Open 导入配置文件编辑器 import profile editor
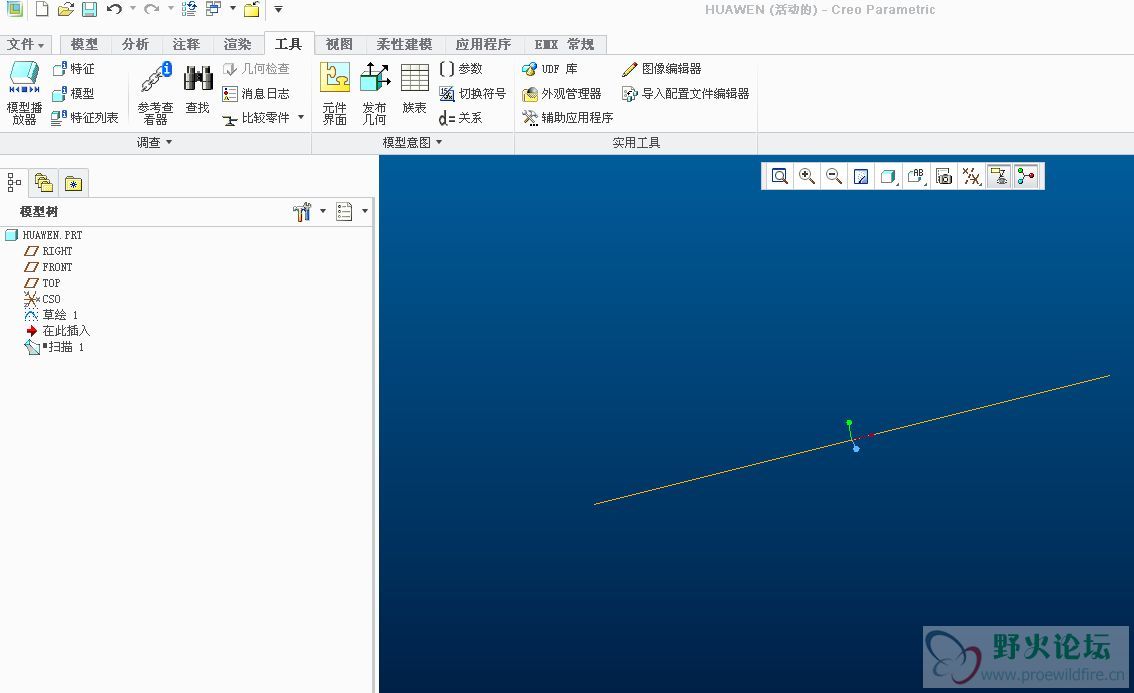 point(686,93)
